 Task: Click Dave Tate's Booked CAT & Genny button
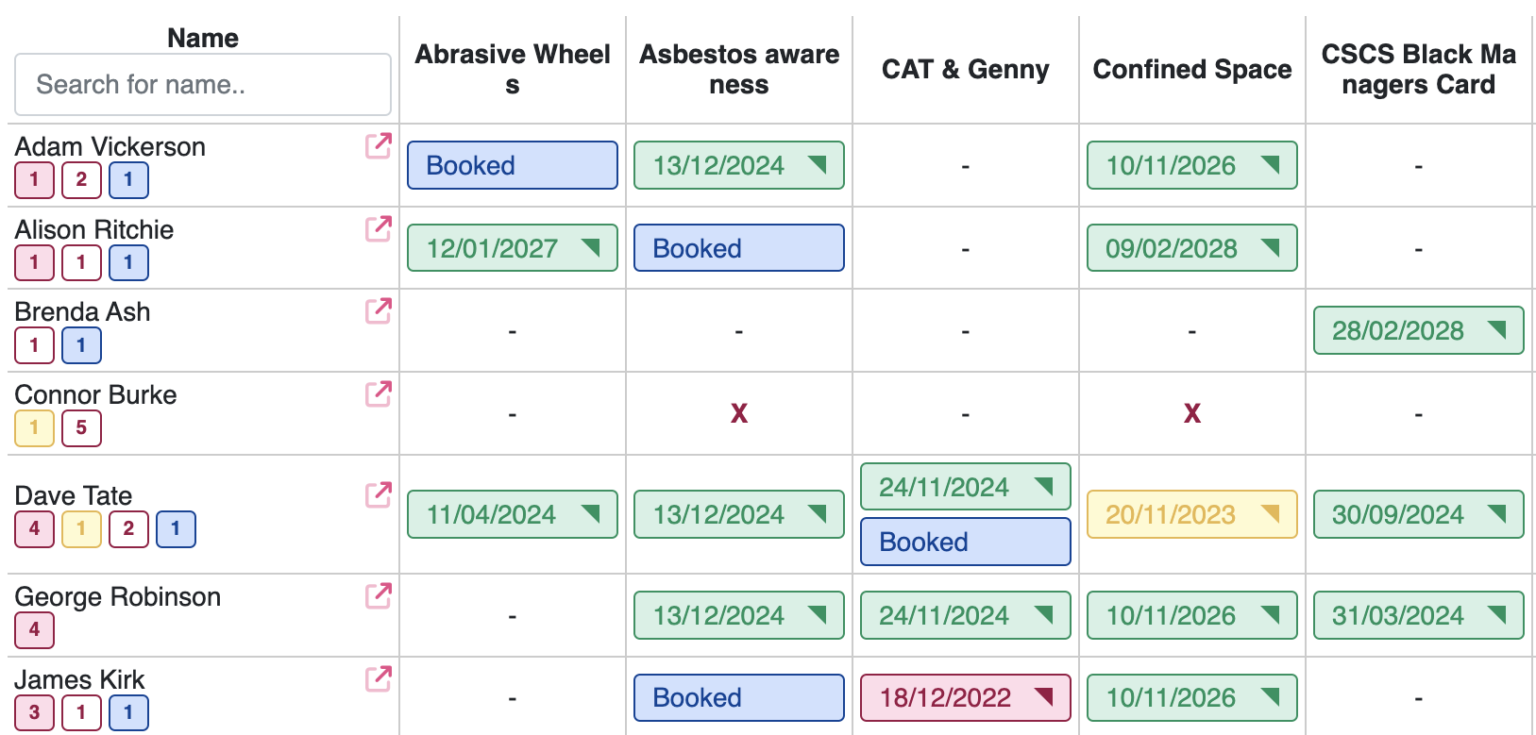965,542
